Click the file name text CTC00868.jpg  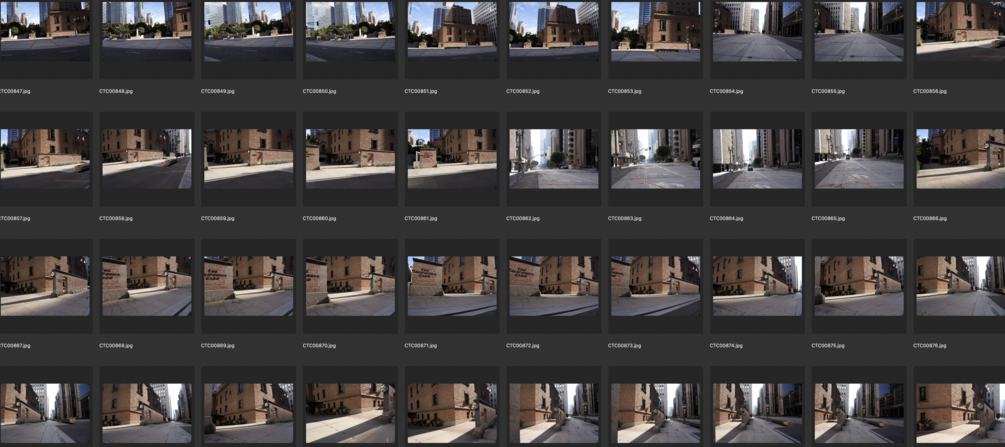116,345
